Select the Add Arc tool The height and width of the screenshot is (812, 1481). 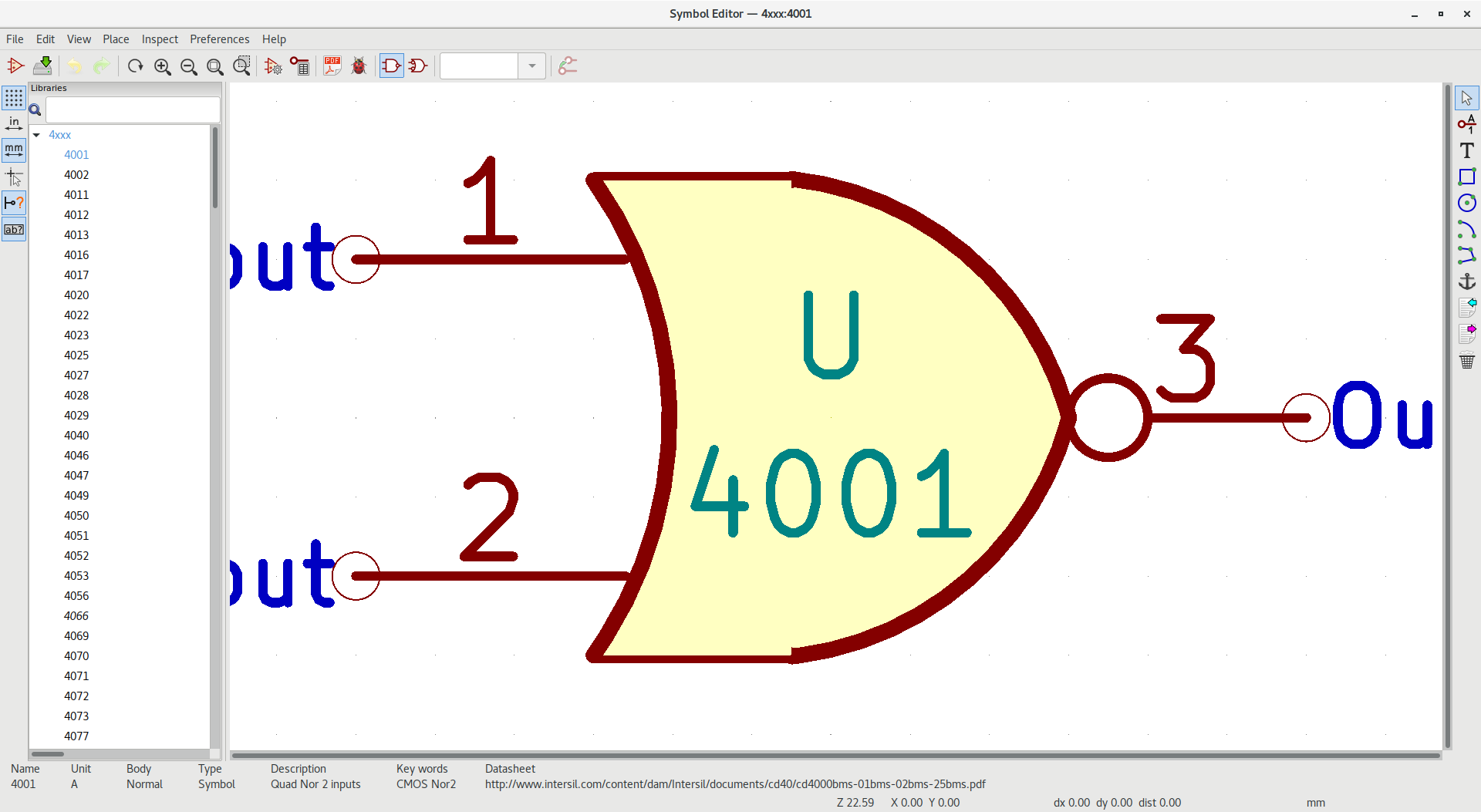coord(1466,229)
